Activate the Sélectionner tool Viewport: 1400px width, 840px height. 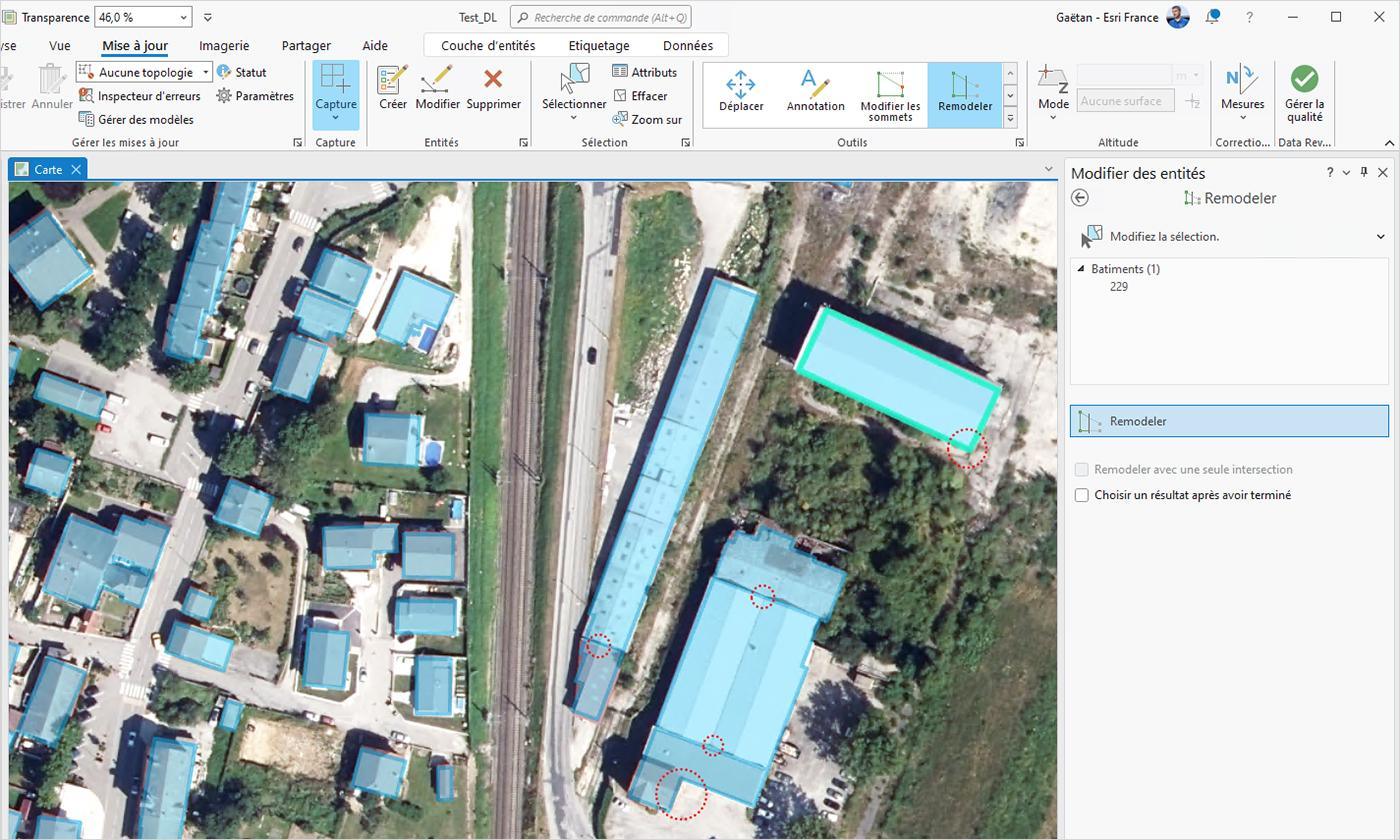[574, 86]
